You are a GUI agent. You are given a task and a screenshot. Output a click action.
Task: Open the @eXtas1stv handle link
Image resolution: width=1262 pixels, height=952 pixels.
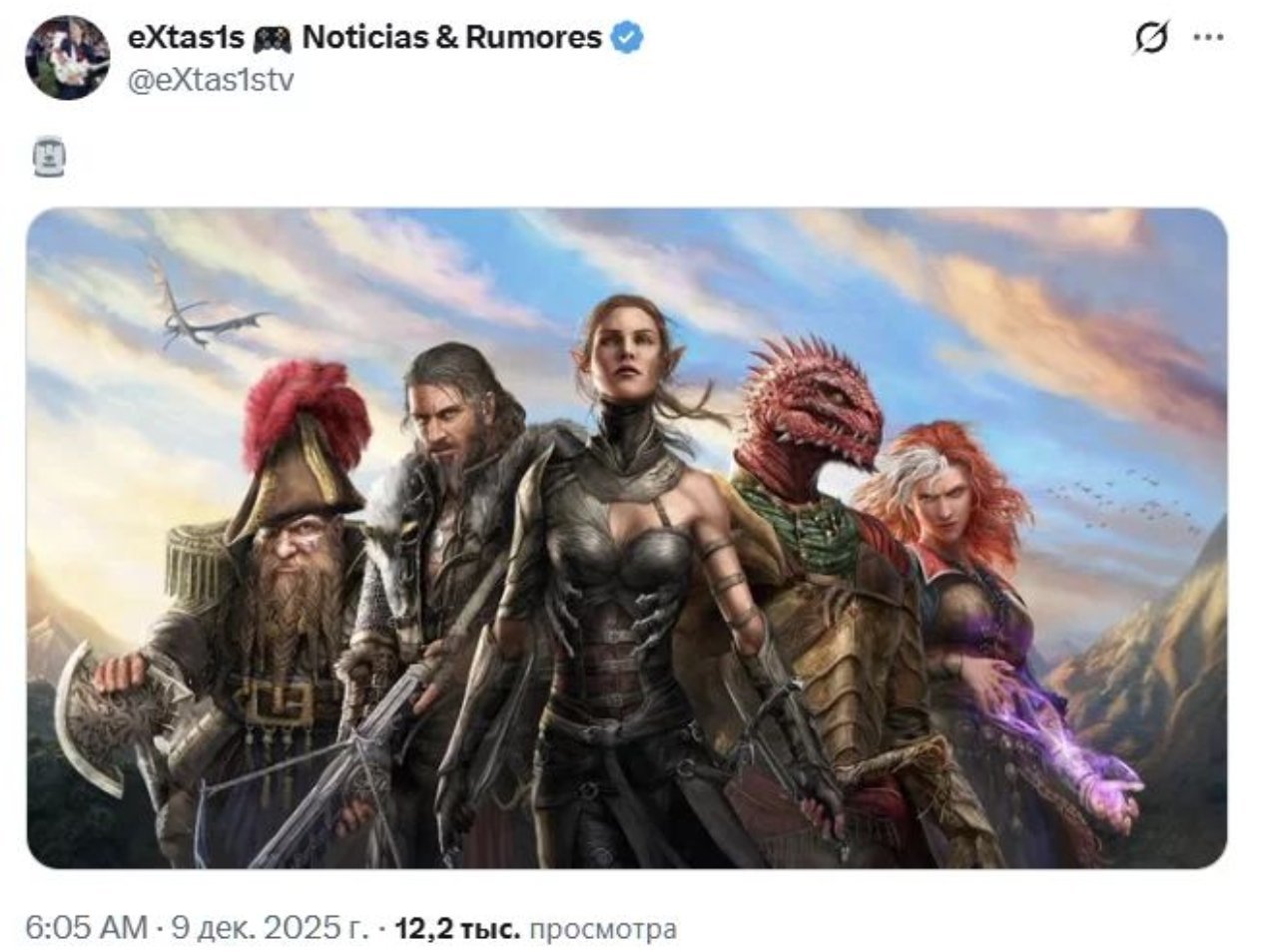pos(212,80)
